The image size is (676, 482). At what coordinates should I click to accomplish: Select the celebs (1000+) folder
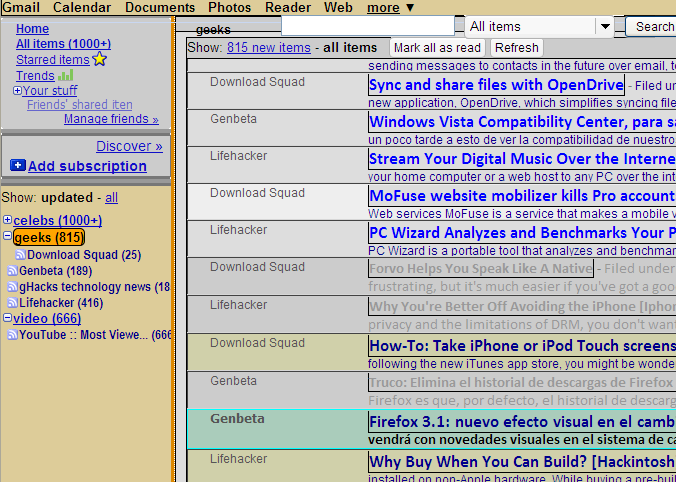(57, 220)
